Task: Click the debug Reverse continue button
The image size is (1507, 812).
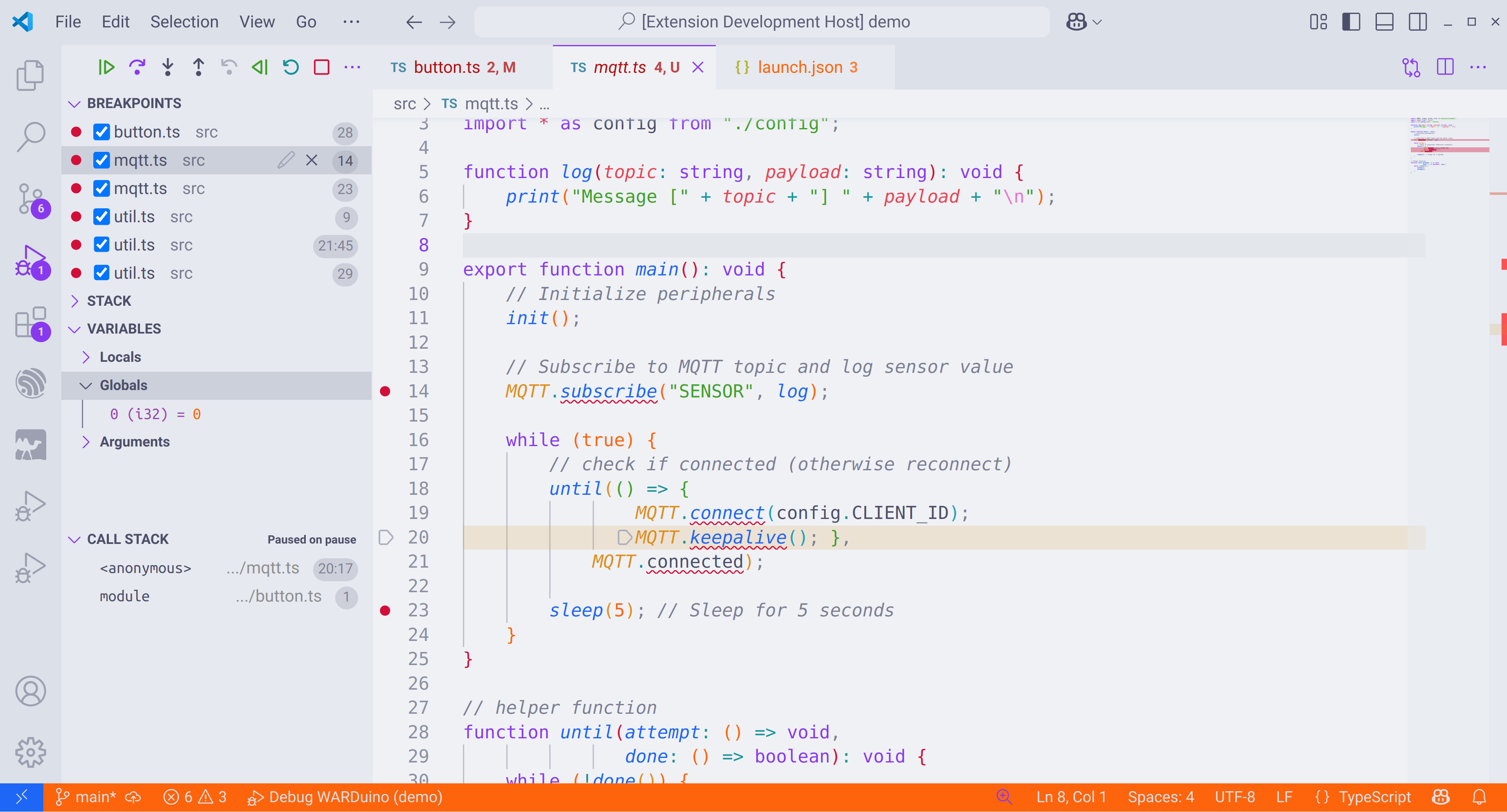Action: (260, 67)
